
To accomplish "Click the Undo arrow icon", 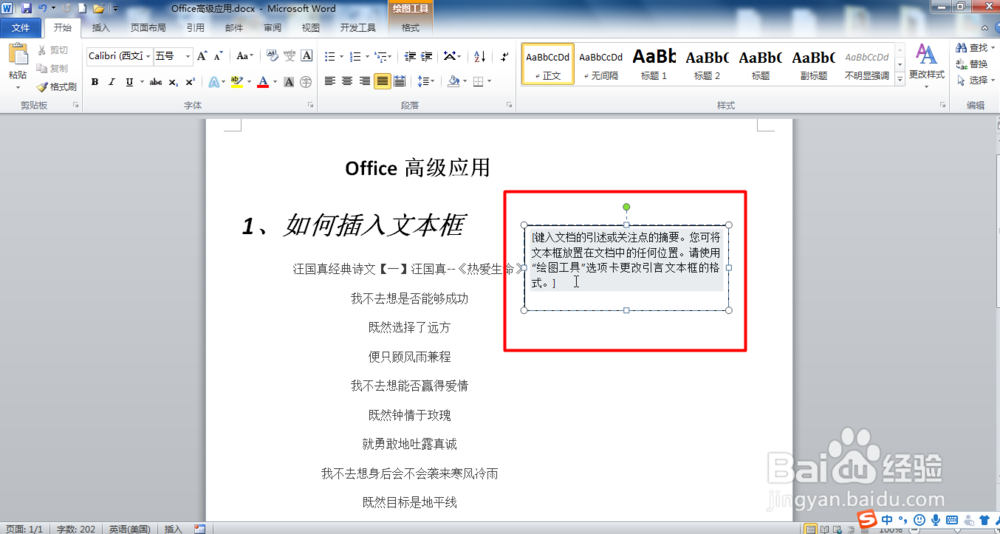I will tap(43, 8).
